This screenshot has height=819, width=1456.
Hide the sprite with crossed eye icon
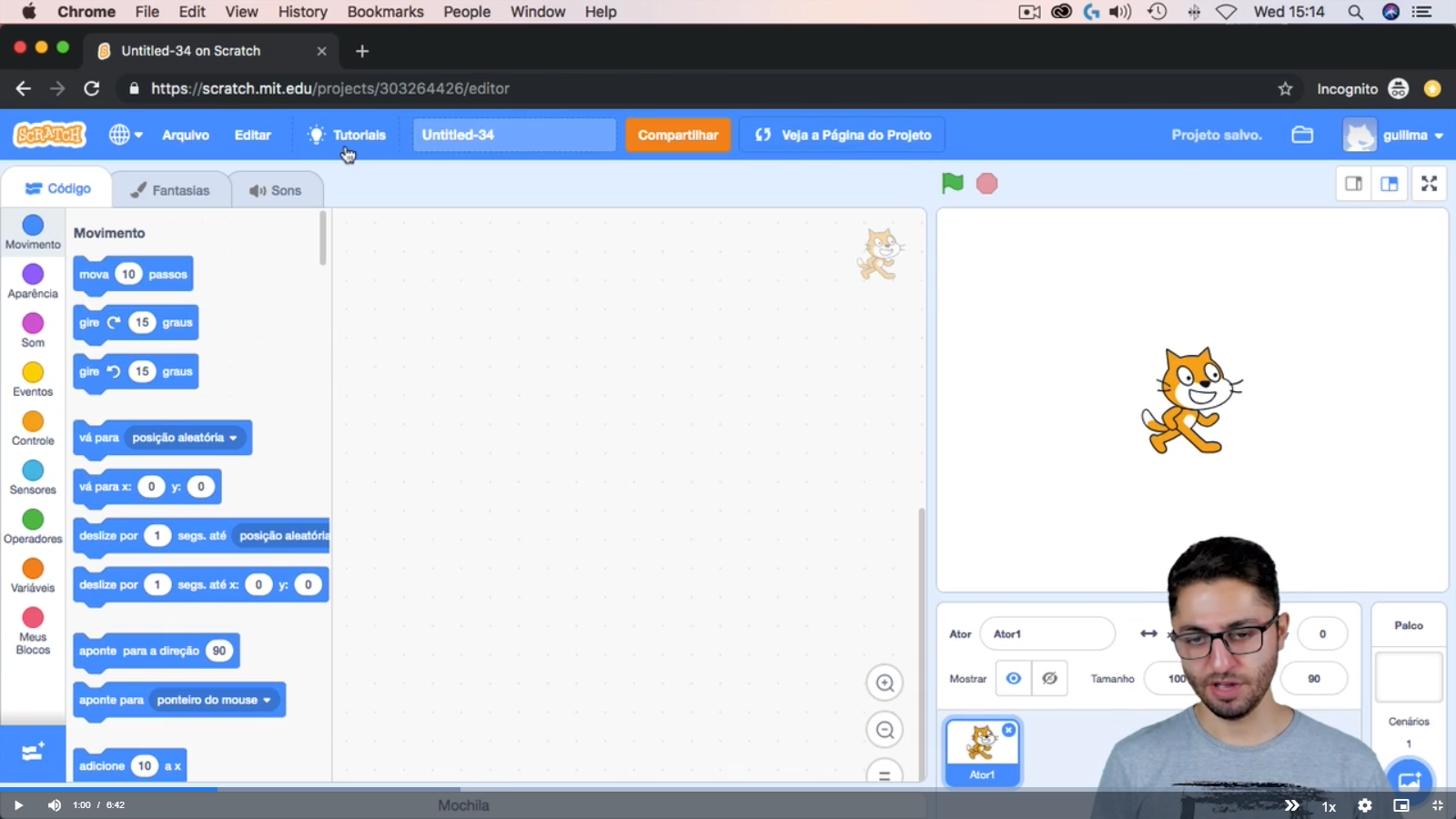[x=1049, y=678]
